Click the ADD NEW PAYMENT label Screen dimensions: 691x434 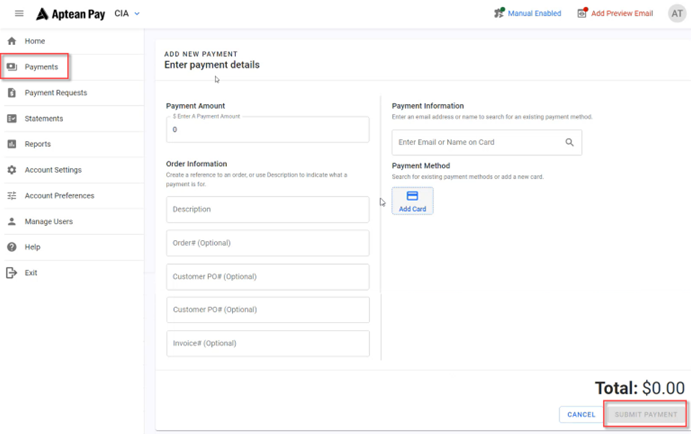coord(201,54)
